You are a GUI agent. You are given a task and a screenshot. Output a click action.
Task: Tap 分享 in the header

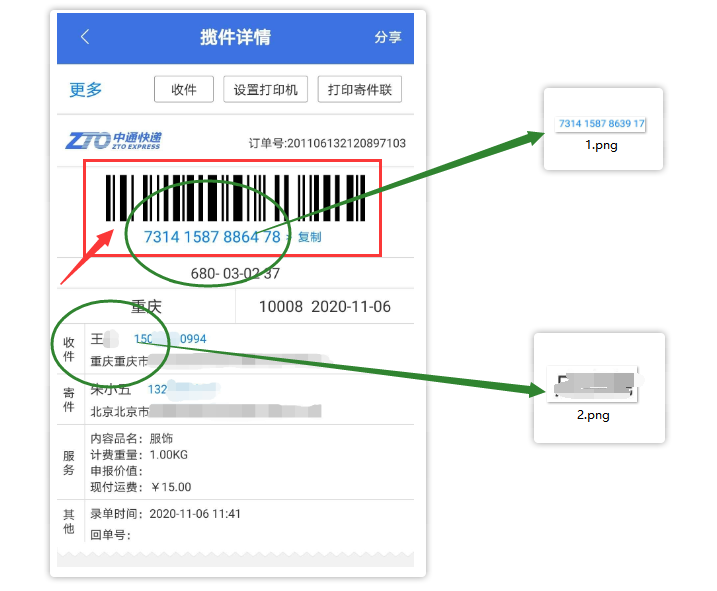388,37
